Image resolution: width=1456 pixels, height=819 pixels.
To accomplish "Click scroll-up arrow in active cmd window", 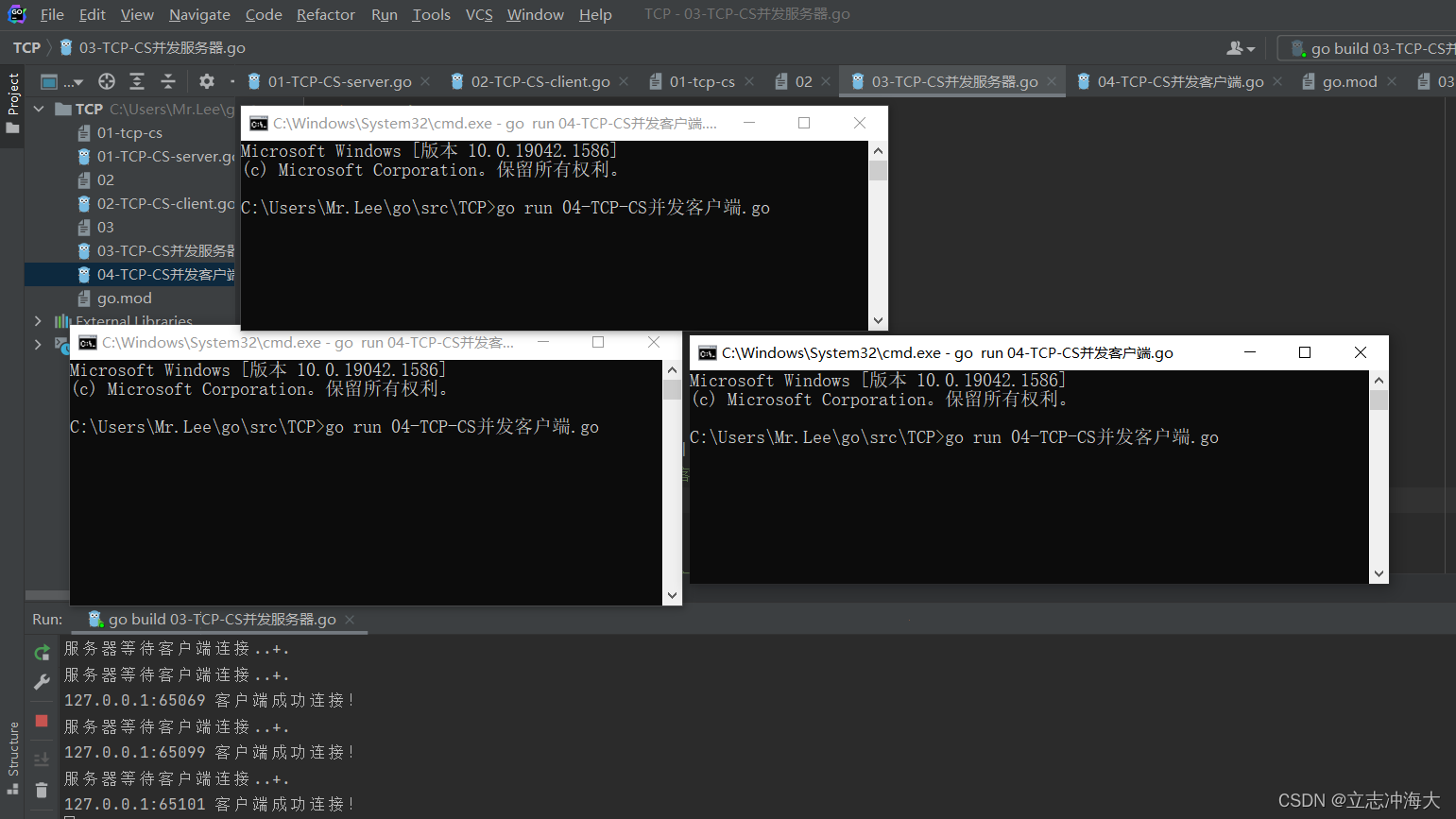I will (1379, 380).
